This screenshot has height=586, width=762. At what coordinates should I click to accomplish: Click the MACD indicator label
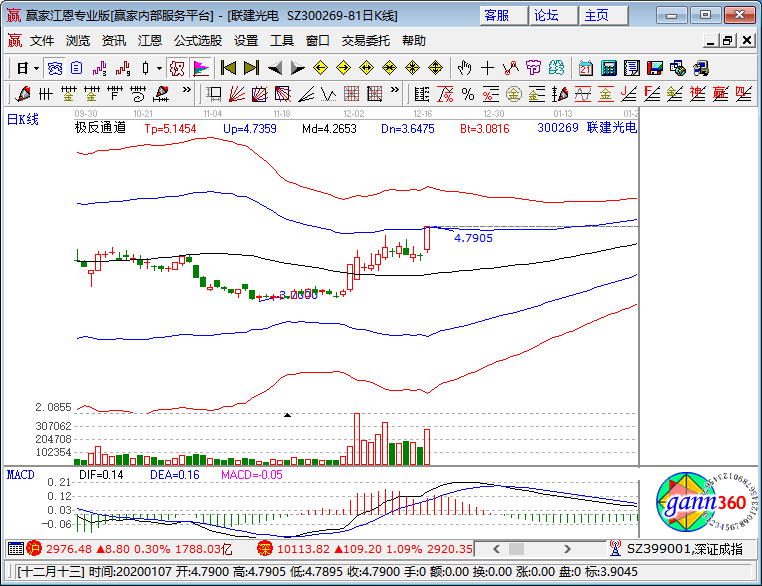[x=20, y=475]
